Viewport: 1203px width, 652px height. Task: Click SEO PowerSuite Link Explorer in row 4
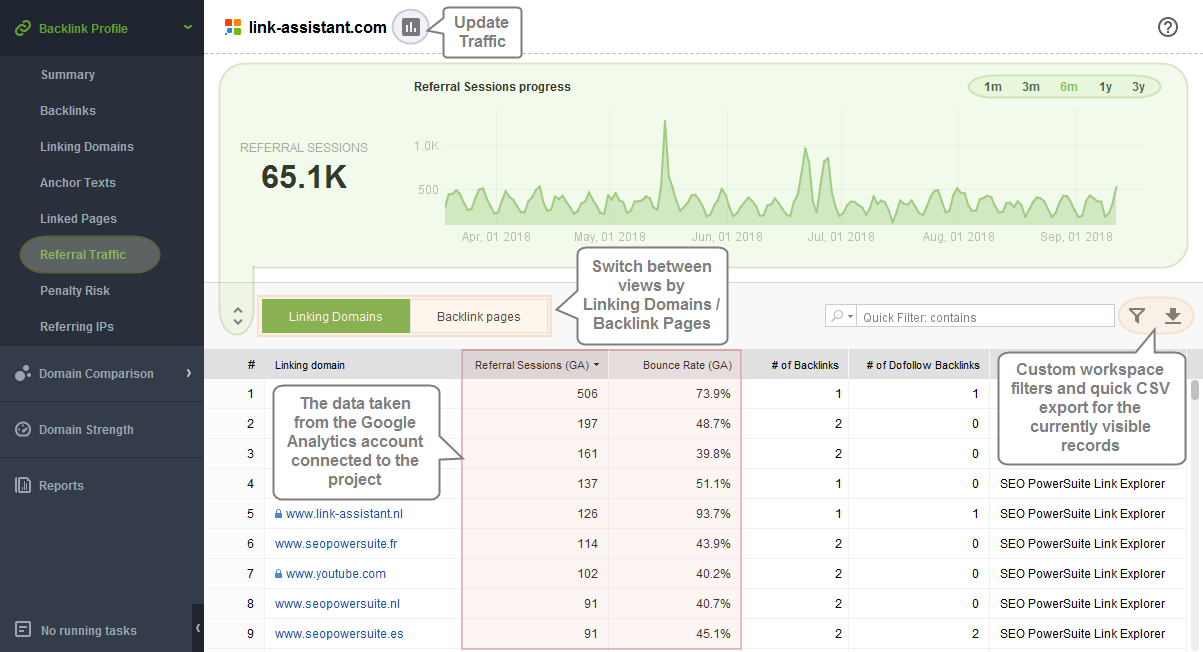(x=1082, y=484)
